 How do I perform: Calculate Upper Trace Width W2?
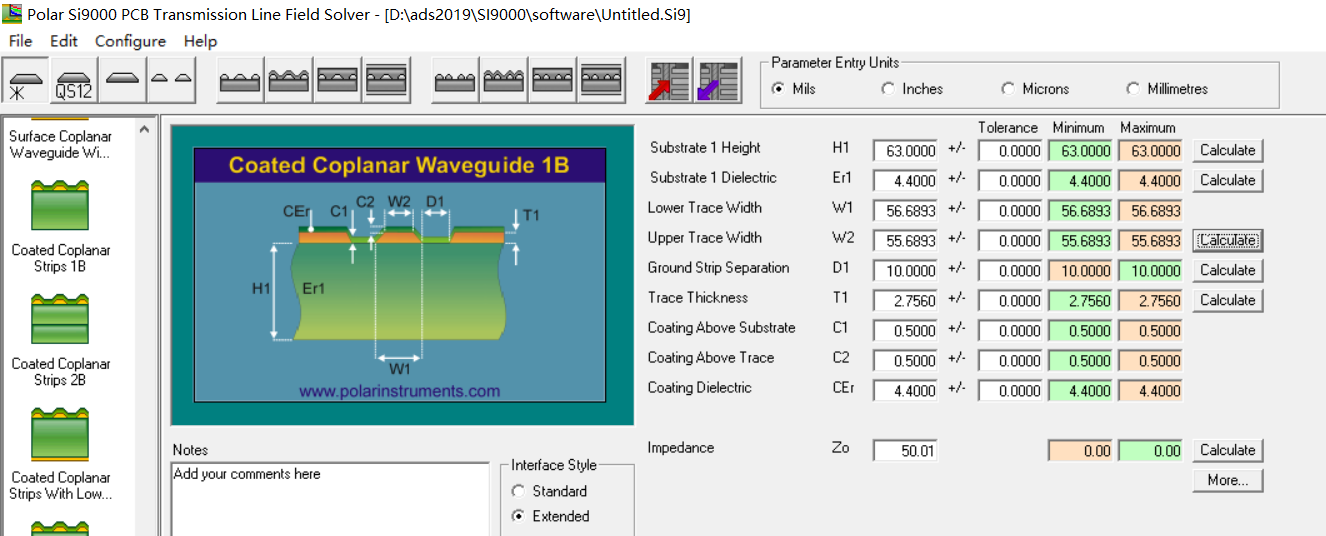point(1227,240)
